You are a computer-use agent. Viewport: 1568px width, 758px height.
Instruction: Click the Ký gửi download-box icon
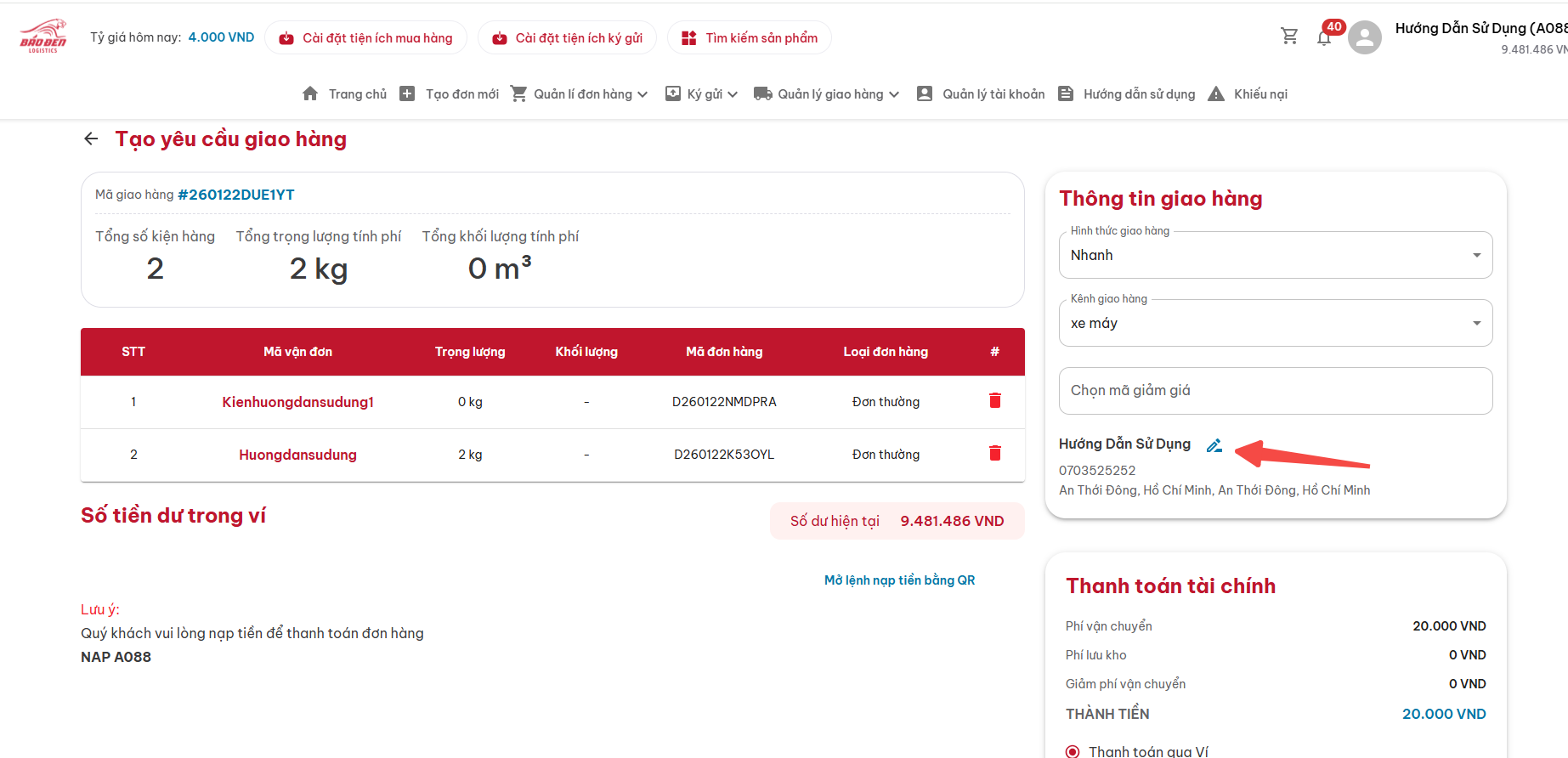673,93
